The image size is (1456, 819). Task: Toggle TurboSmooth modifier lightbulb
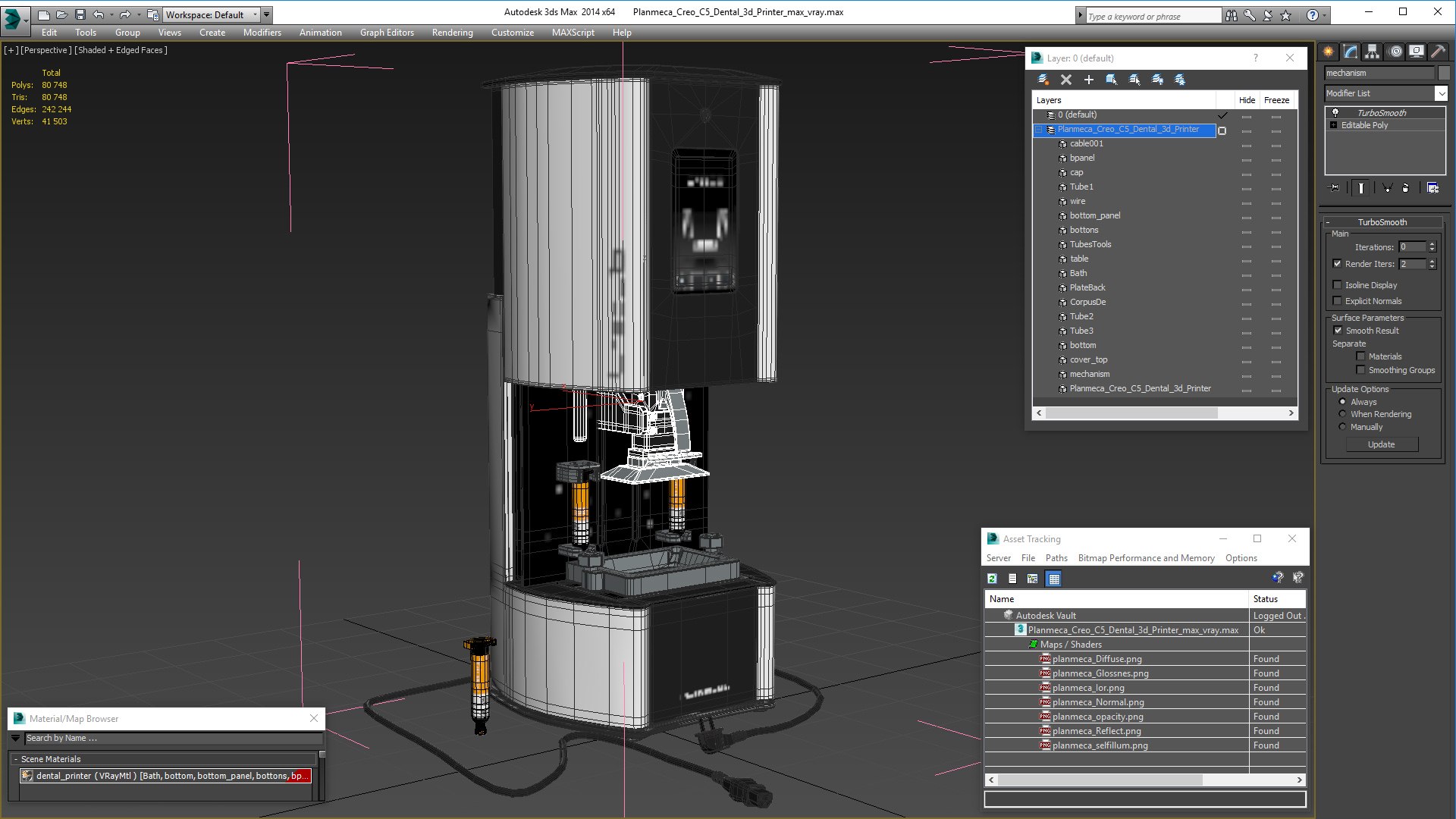[1335, 112]
